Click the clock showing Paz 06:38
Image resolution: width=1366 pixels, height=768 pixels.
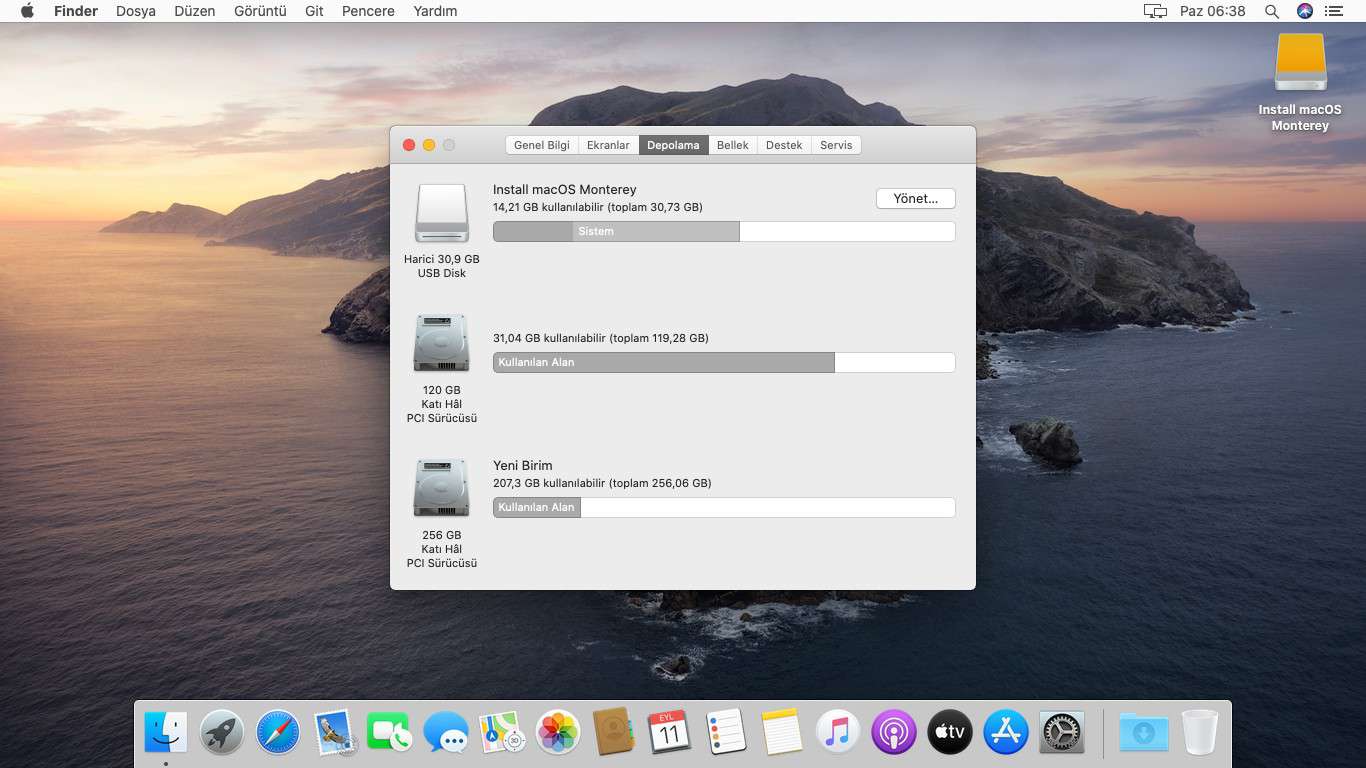[1213, 11]
